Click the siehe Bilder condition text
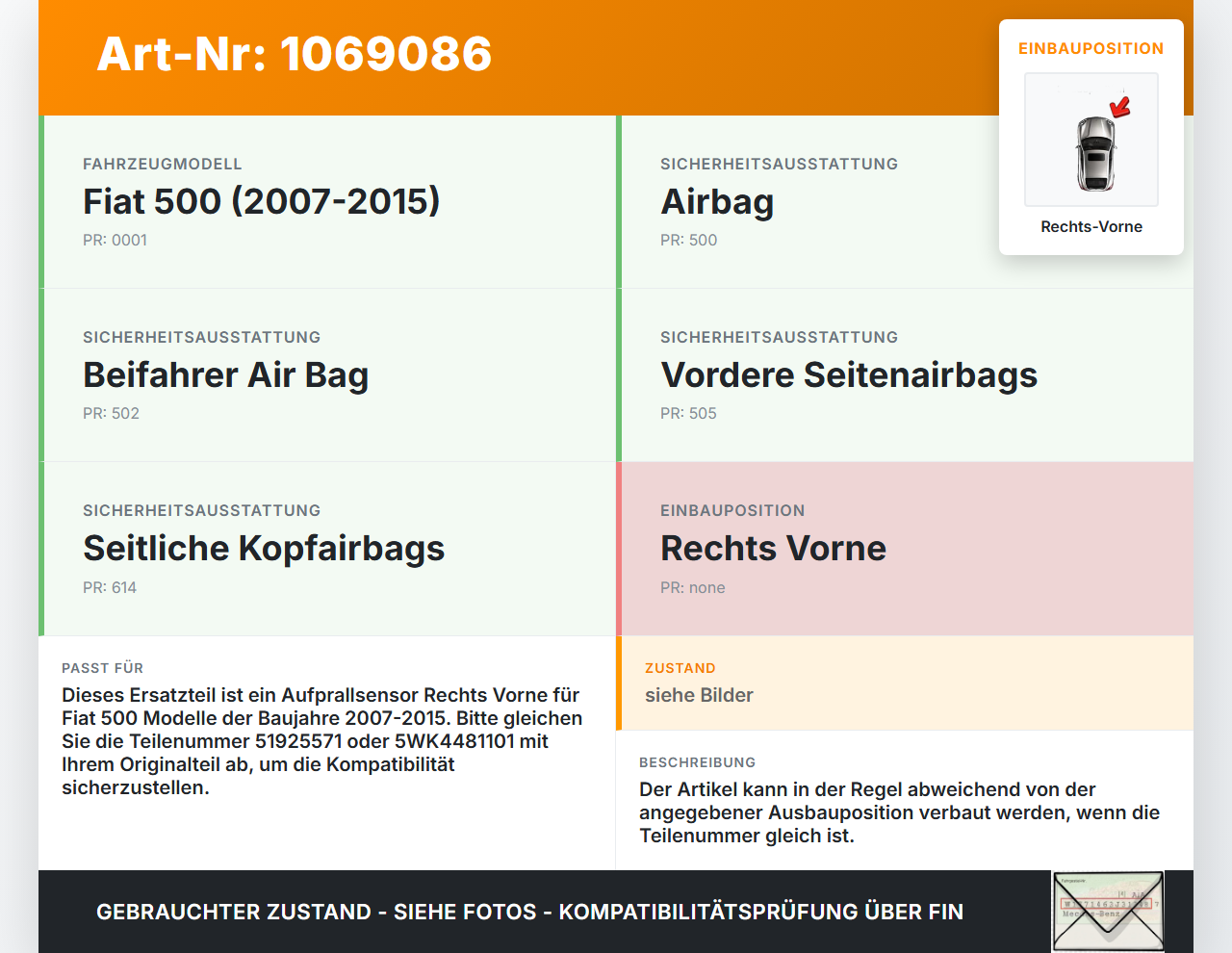 coord(699,695)
